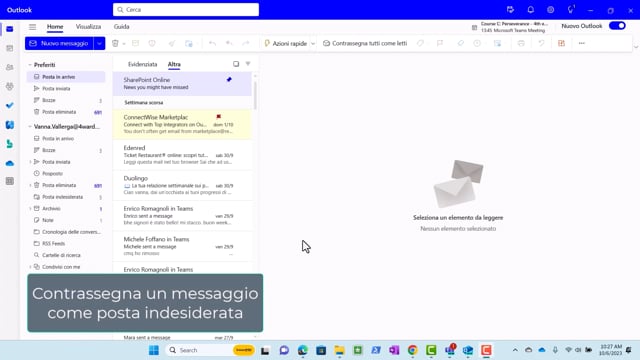
Task: Open File Explorer from the taskbar
Action: (339, 350)
